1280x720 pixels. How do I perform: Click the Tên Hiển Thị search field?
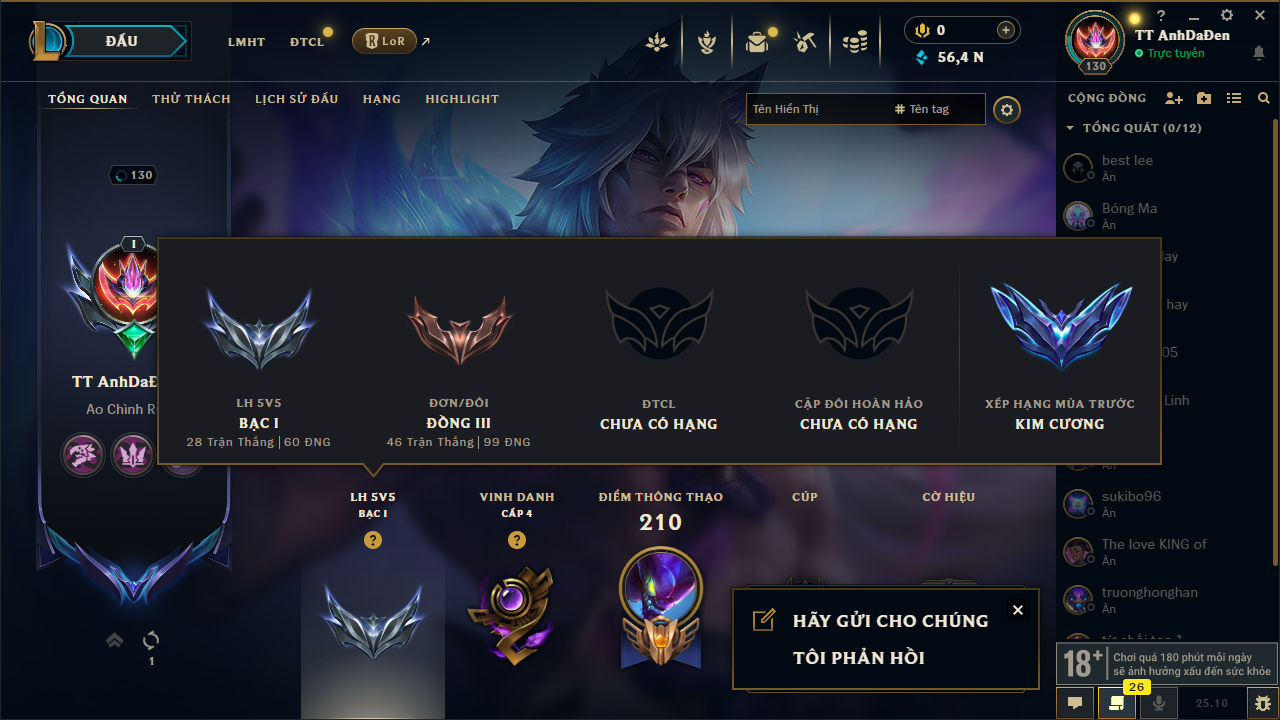click(x=817, y=109)
